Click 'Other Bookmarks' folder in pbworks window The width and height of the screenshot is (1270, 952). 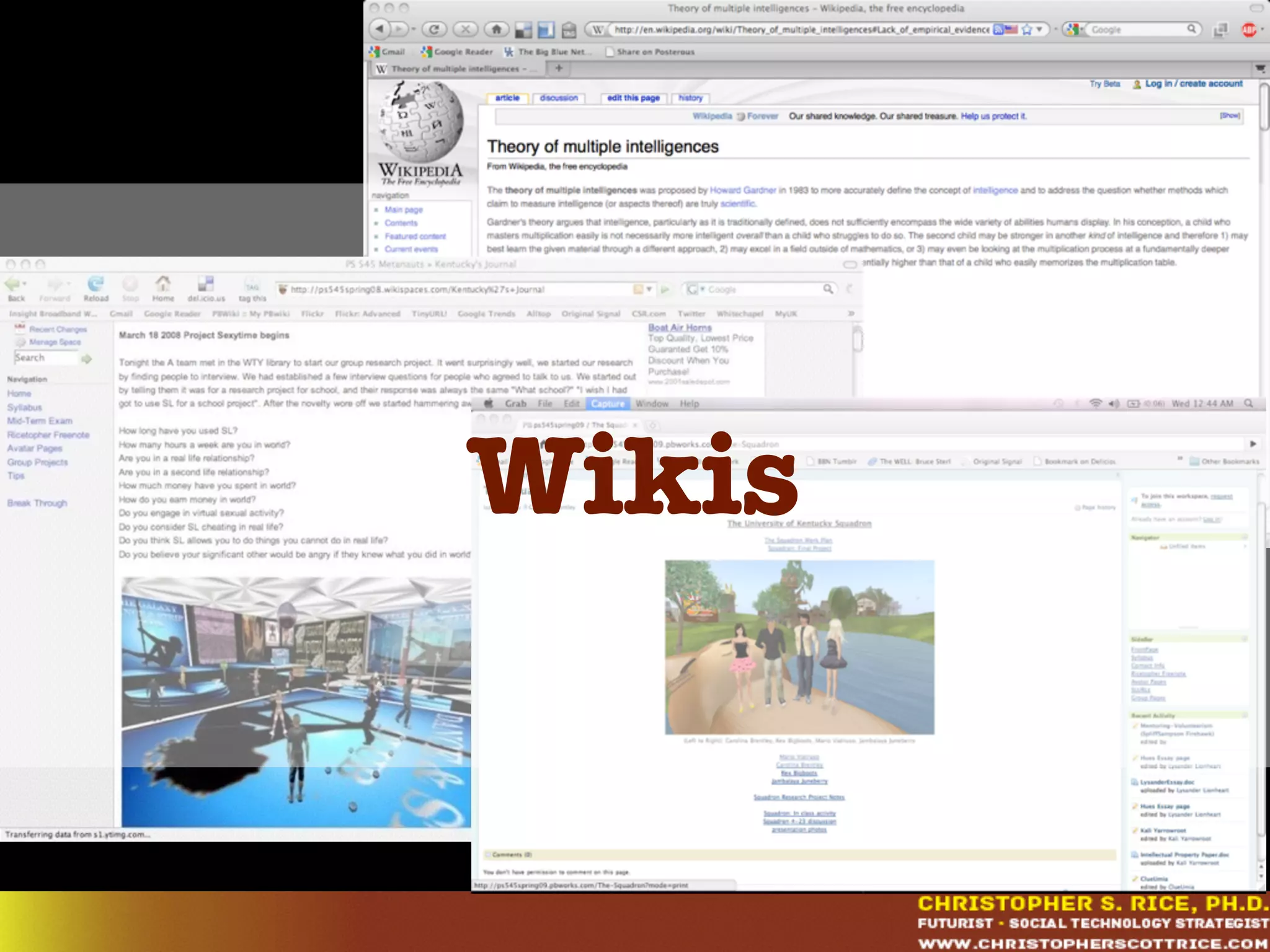(x=1225, y=461)
